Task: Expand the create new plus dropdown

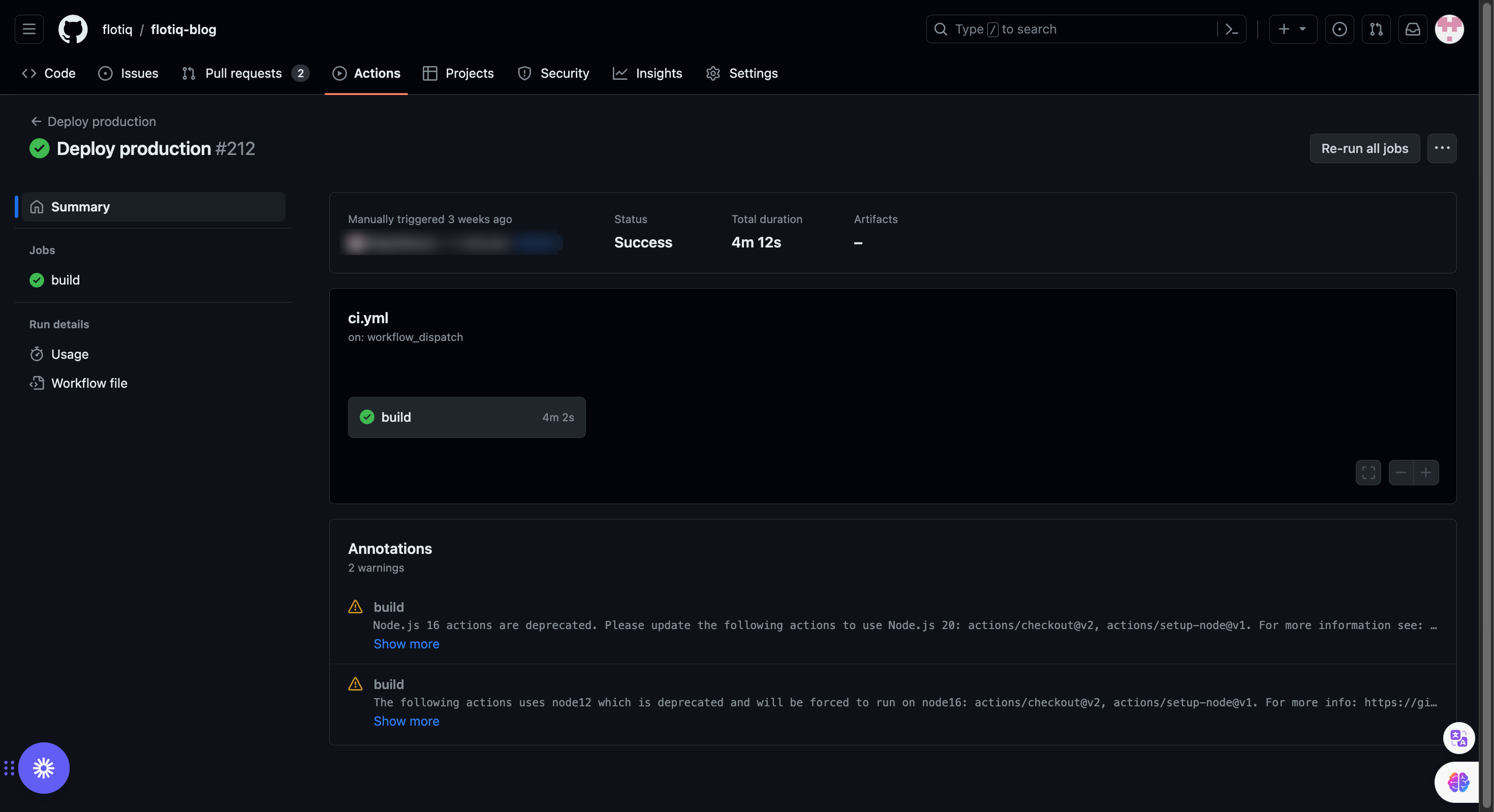Action: pyautogui.click(x=1292, y=29)
